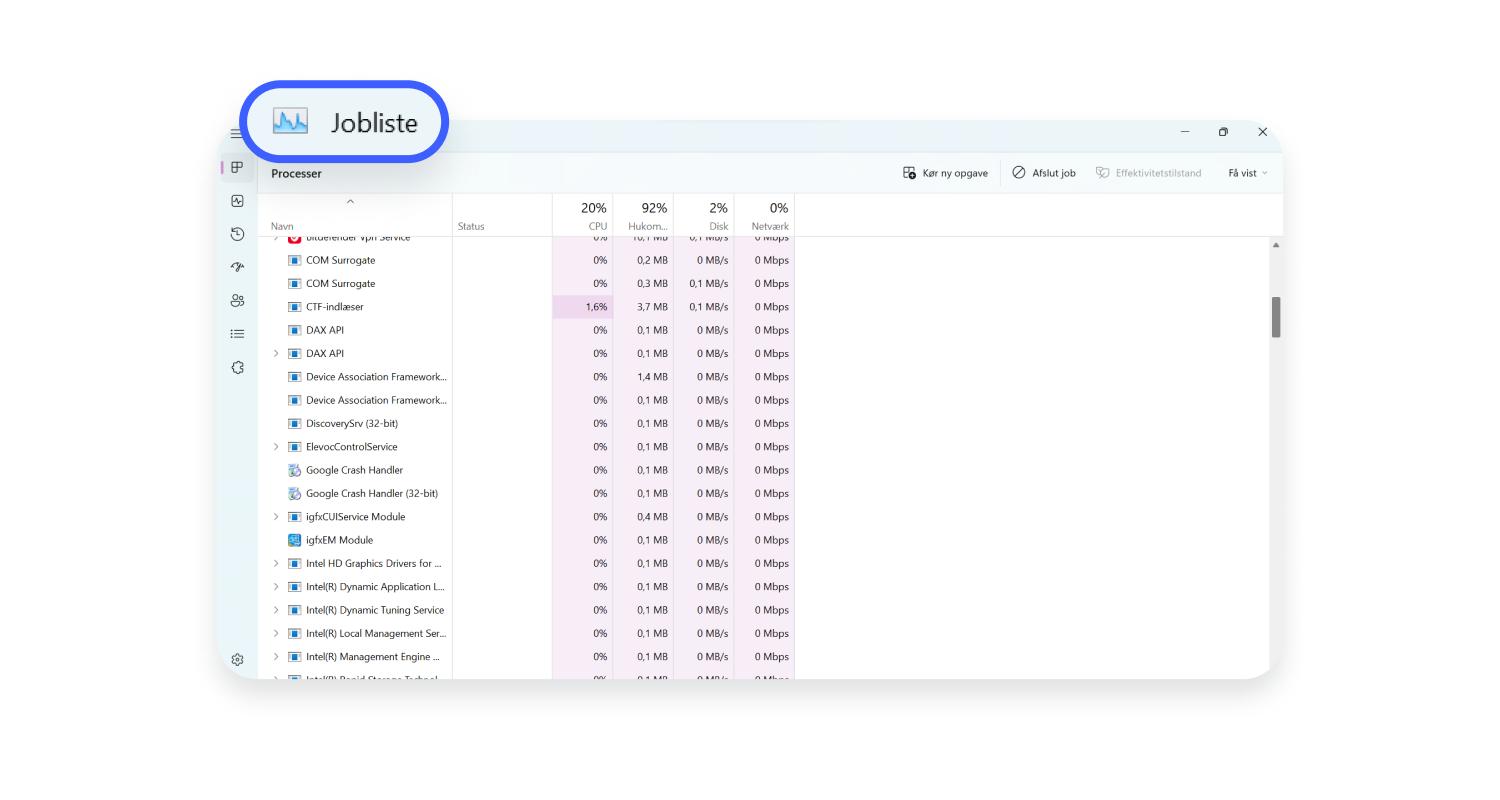The width and height of the screenshot is (1500, 800).
Task: Select Intel(R) Dynamic Tuning Service name
Action: (375, 610)
